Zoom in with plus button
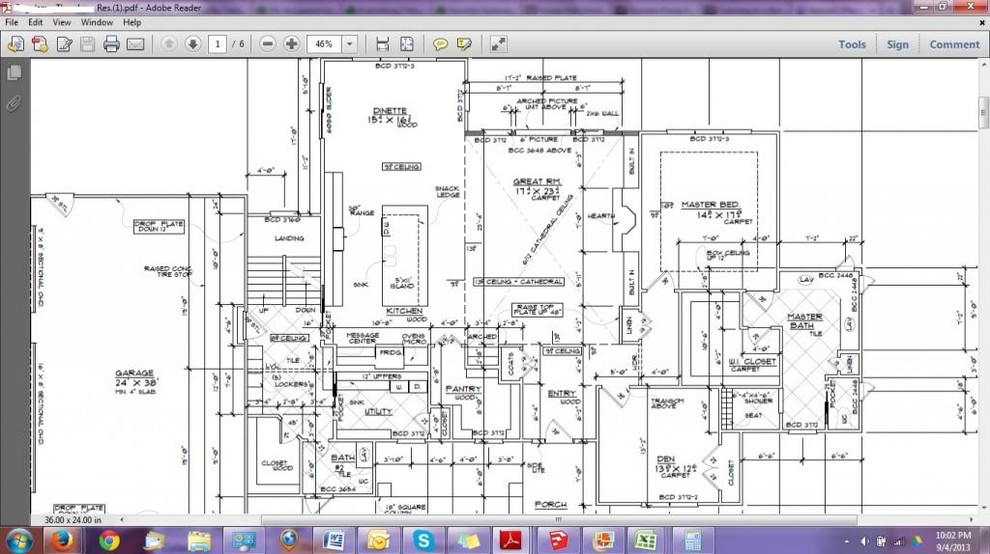The image size is (990, 554). pyautogui.click(x=291, y=44)
